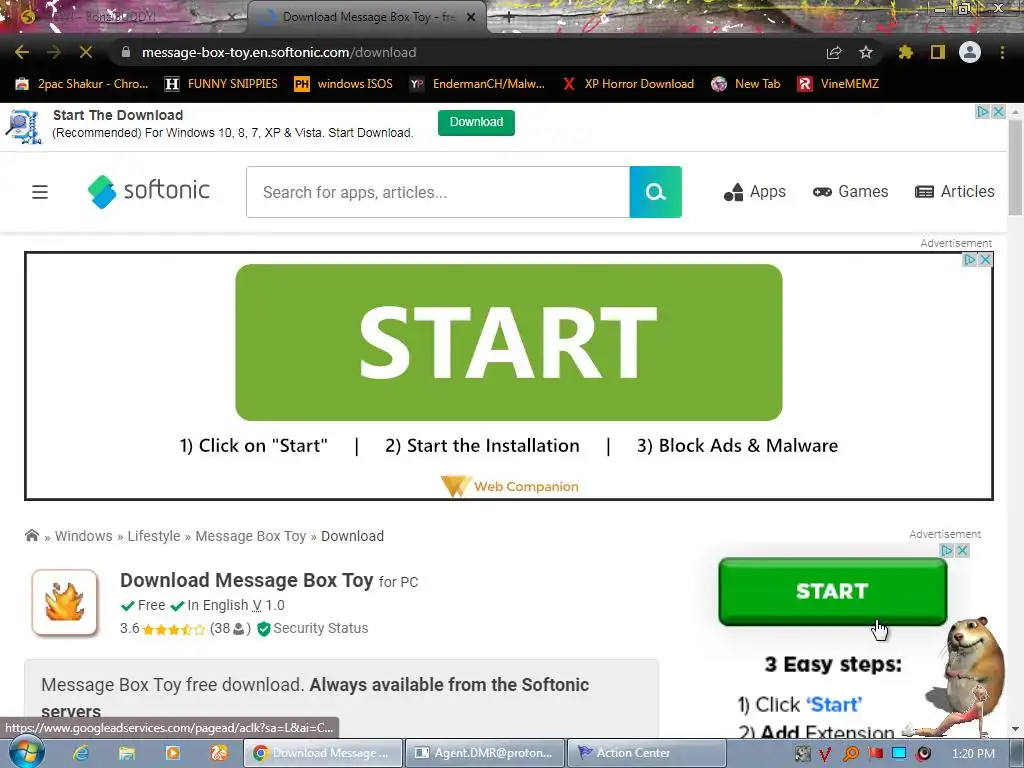
Task: Close the large START ad with X
Action: 985,260
